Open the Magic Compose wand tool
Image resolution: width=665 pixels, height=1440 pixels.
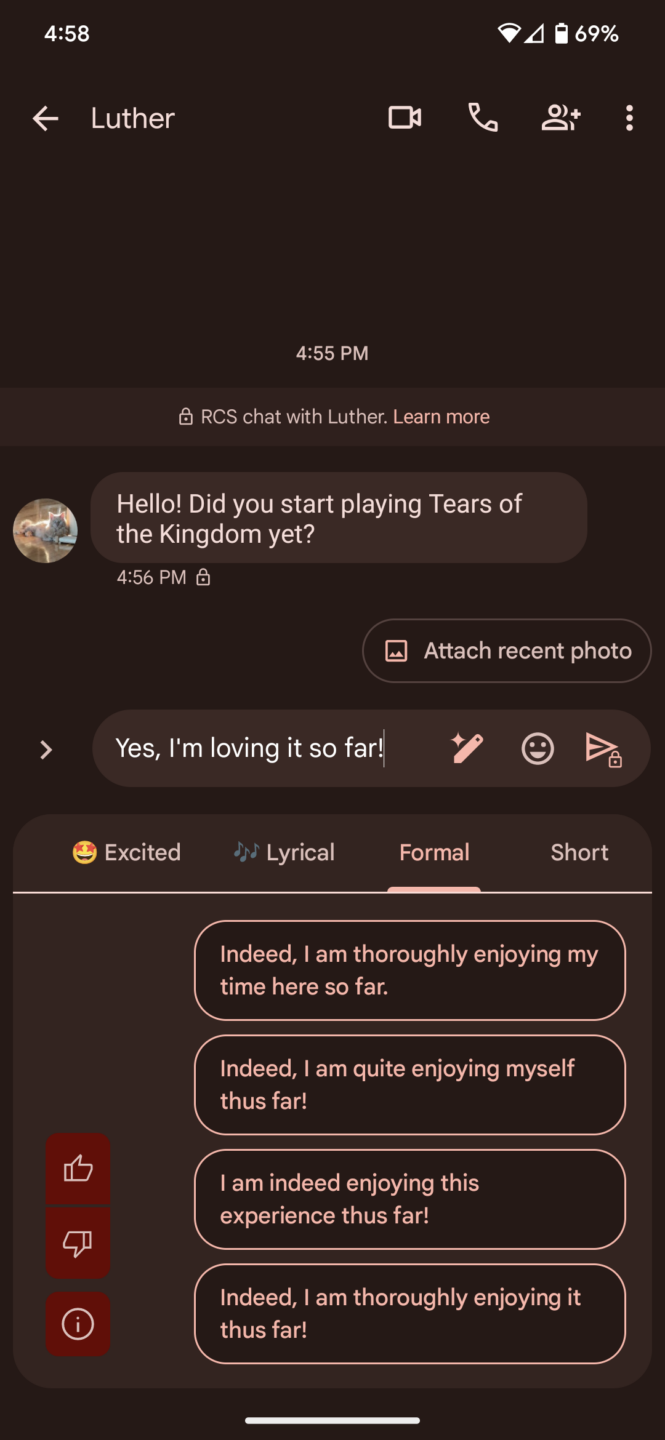[466, 748]
